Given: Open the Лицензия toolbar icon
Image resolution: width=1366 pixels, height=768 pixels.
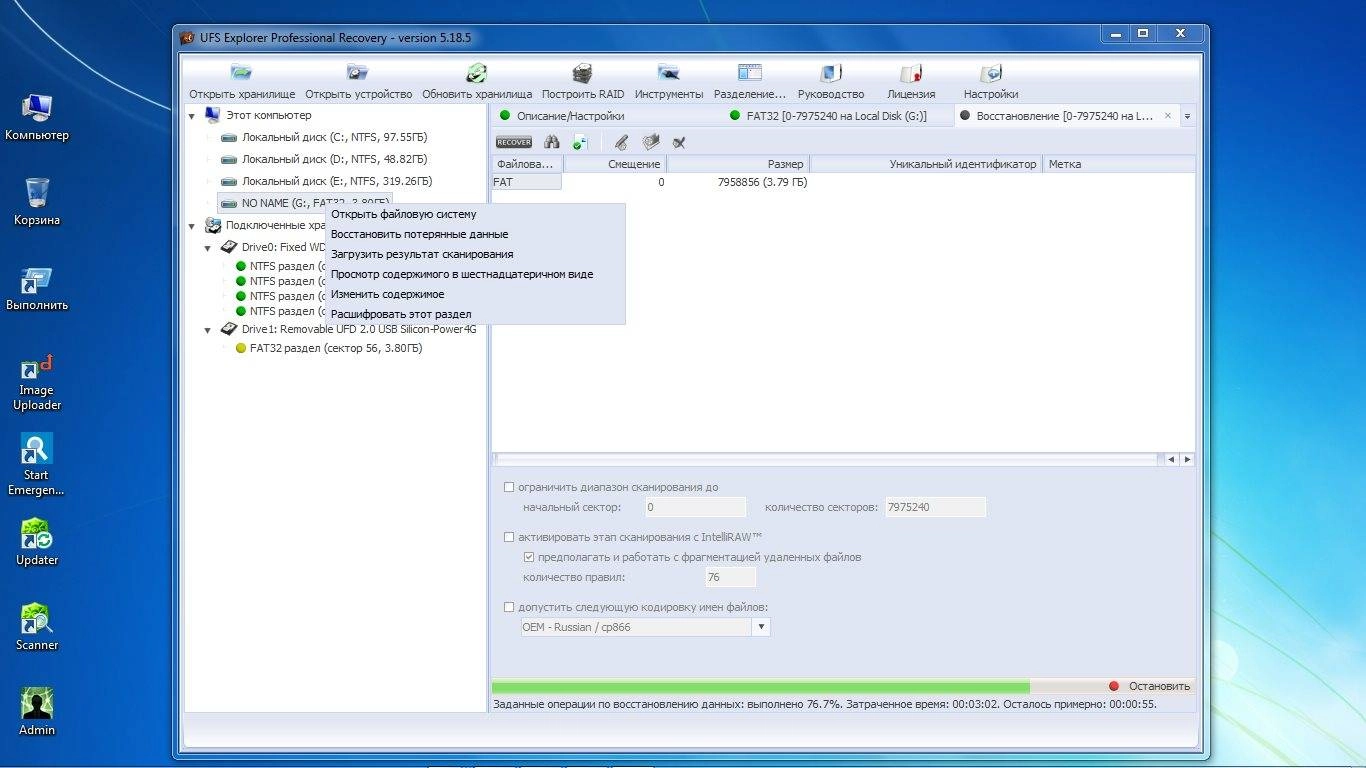Looking at the screenshot, I should coord(911,73).
